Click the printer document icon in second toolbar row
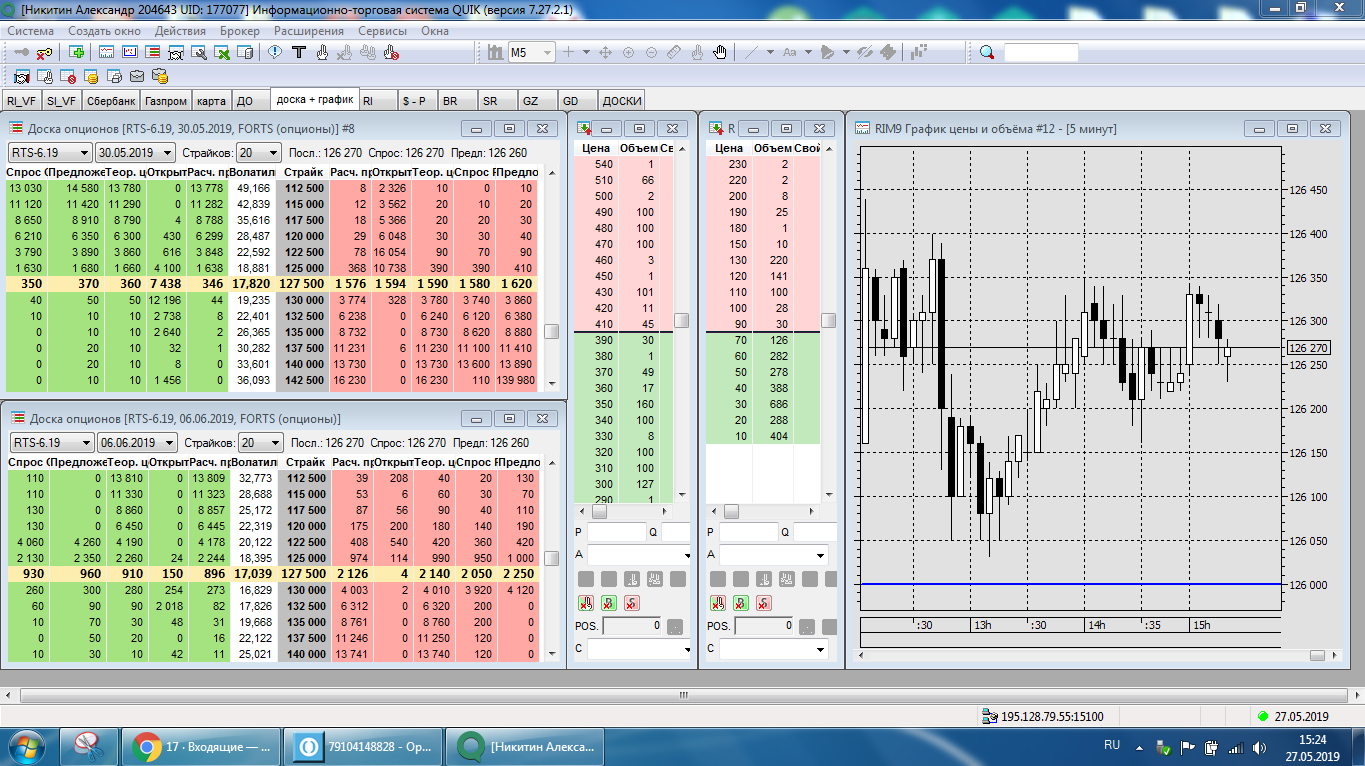This screenshot has width=1365, height=766. click(x=114, y=76)
